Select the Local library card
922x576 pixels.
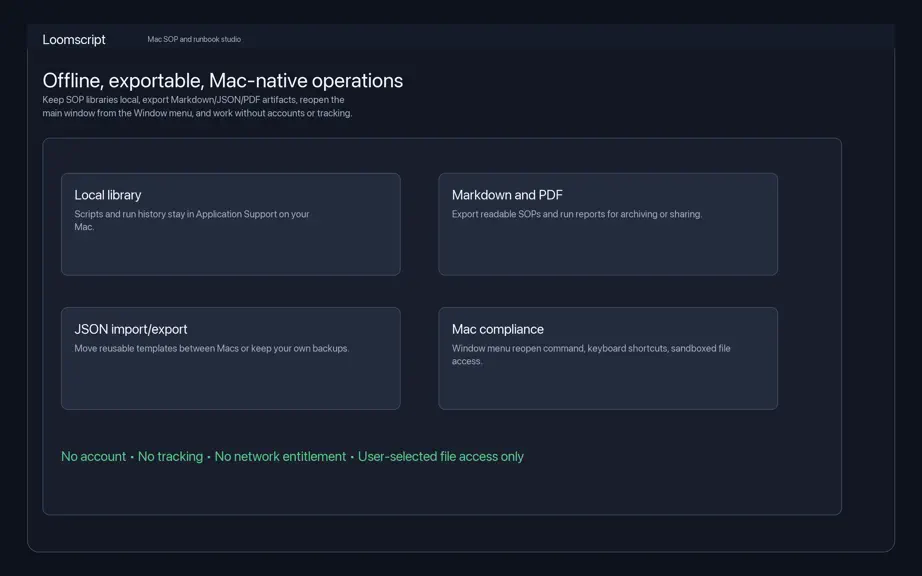[230, 224]
